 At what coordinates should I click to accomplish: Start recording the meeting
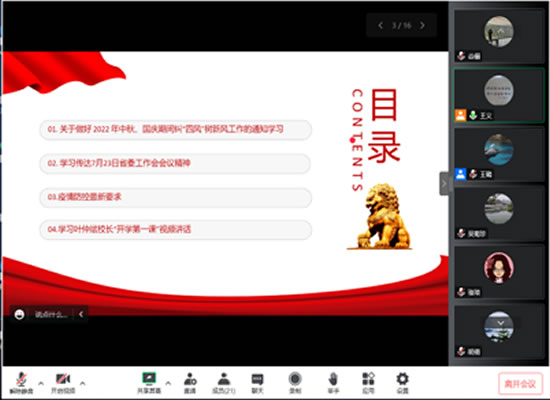pyautogui.click(x=295, y=382)
